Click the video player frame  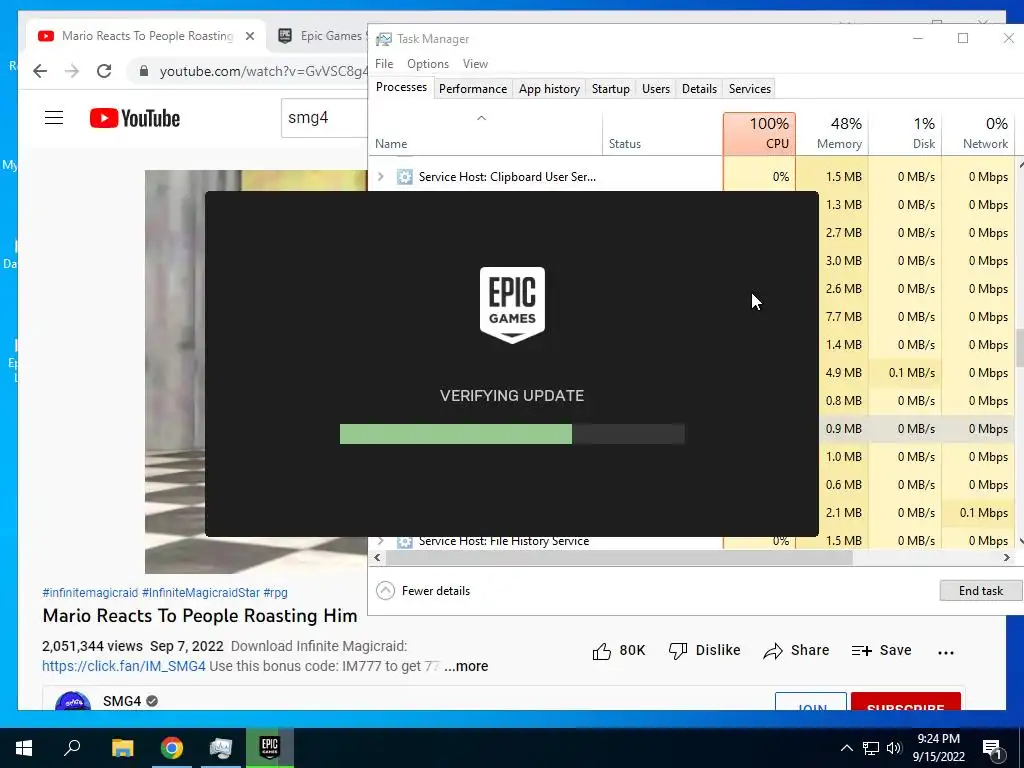175,372
